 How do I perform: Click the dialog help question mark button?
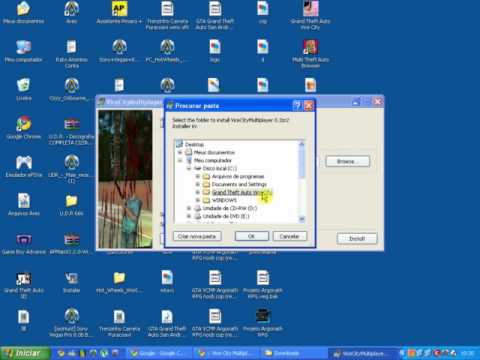click(297, 106)
